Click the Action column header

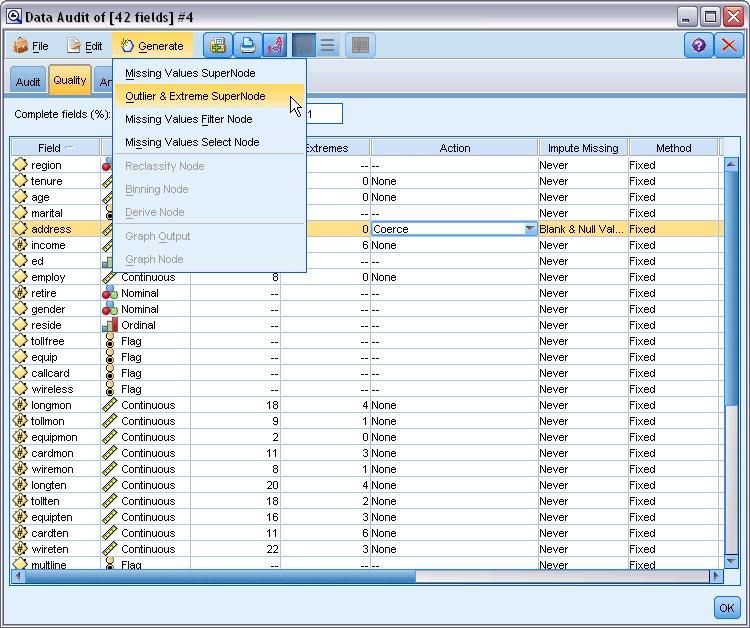click(x=454, y=148)
